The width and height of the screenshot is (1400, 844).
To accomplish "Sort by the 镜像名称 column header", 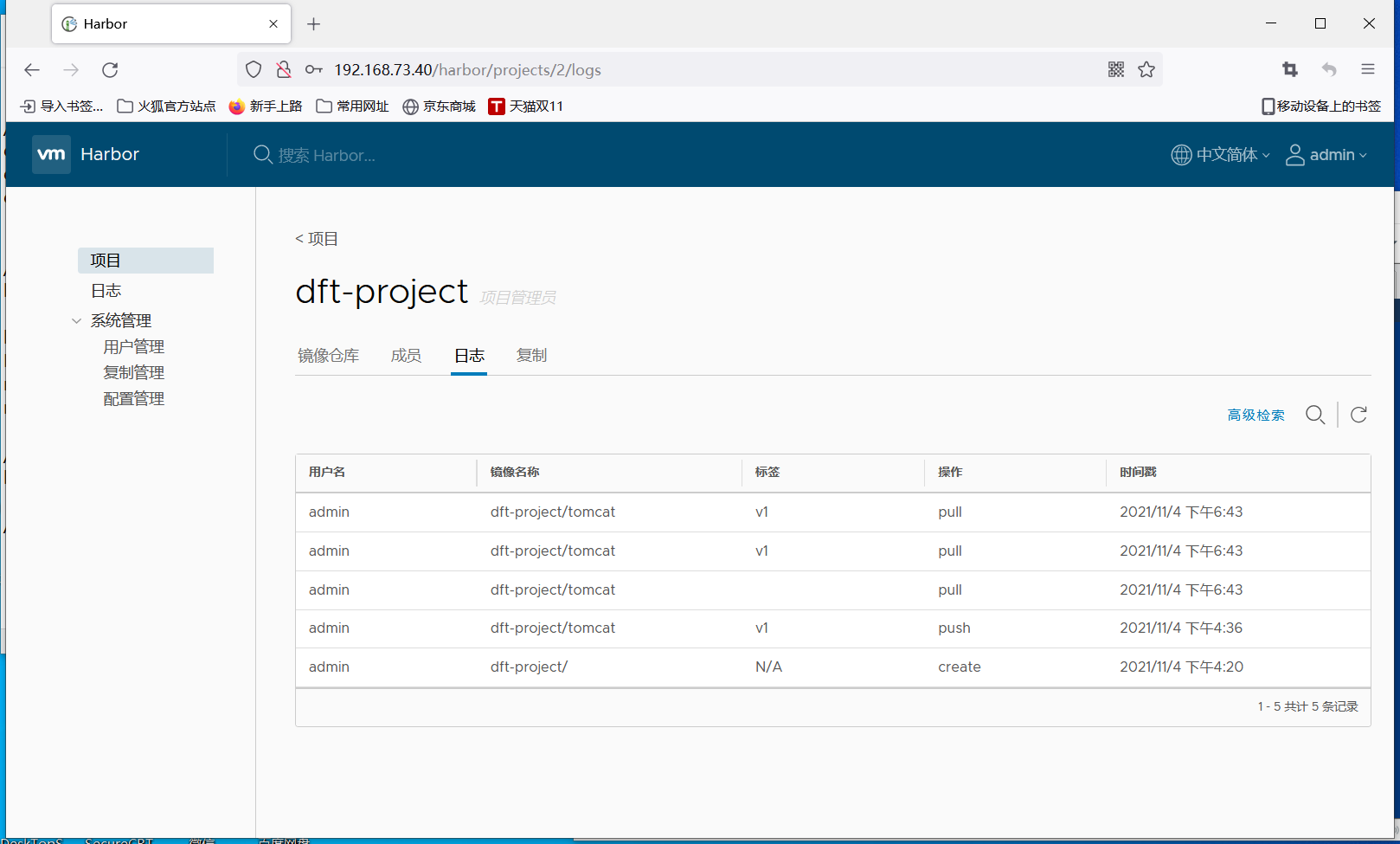I will coord(515,473).
